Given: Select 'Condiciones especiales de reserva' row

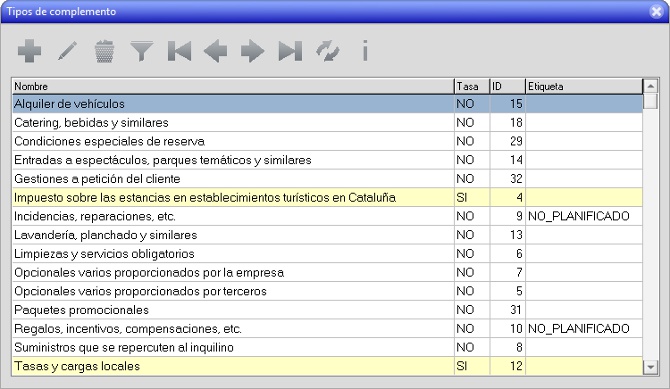Looking at the screenshot, I should [327, 141].
